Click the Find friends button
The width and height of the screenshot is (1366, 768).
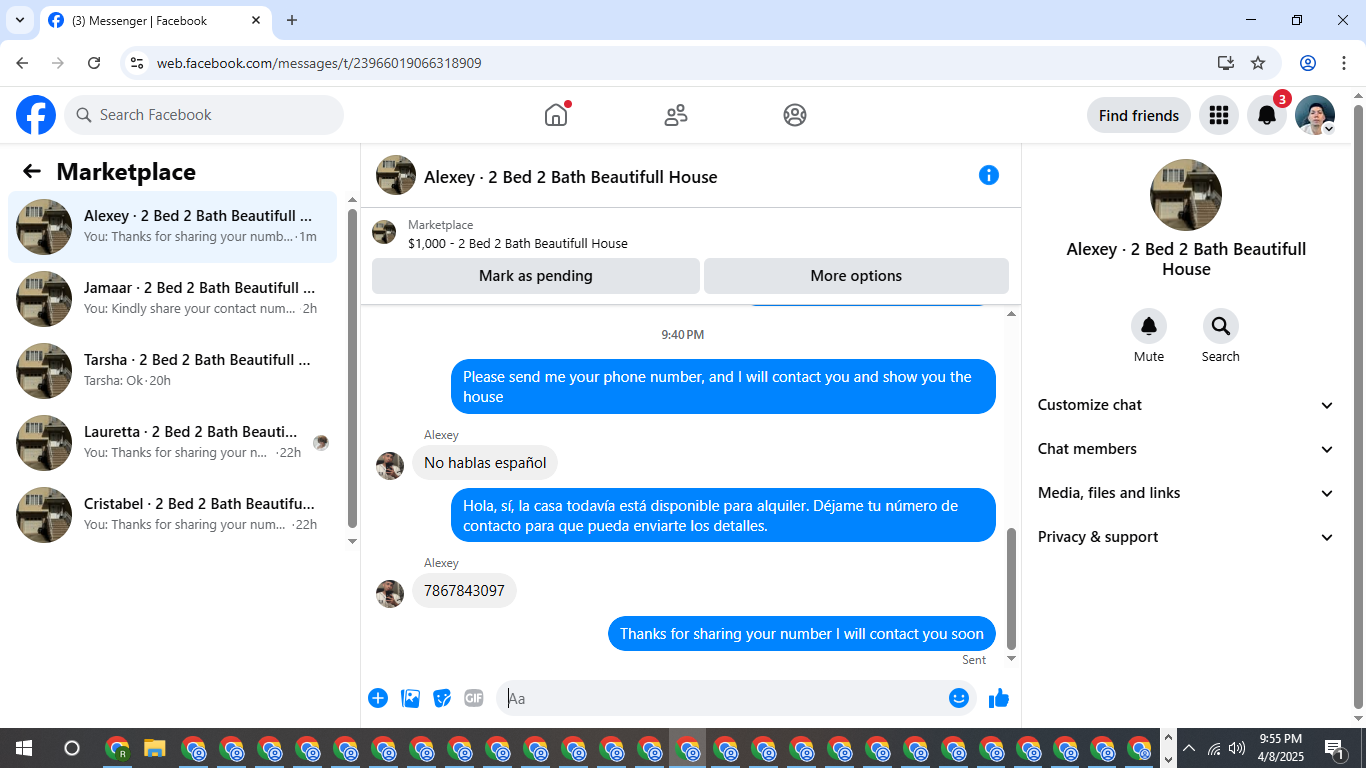pyautogui.click(x=1139, y=115)
